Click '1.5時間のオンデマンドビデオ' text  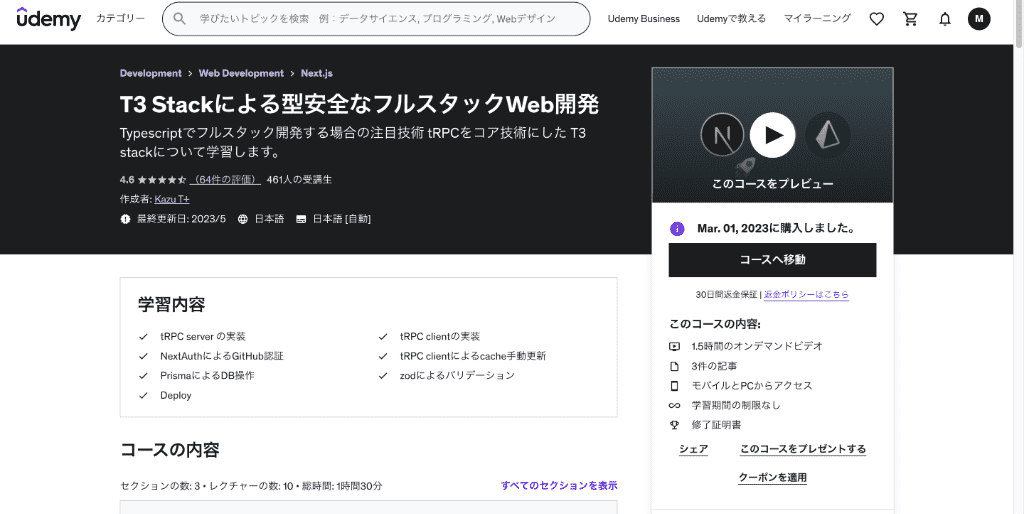coord(757,346)
